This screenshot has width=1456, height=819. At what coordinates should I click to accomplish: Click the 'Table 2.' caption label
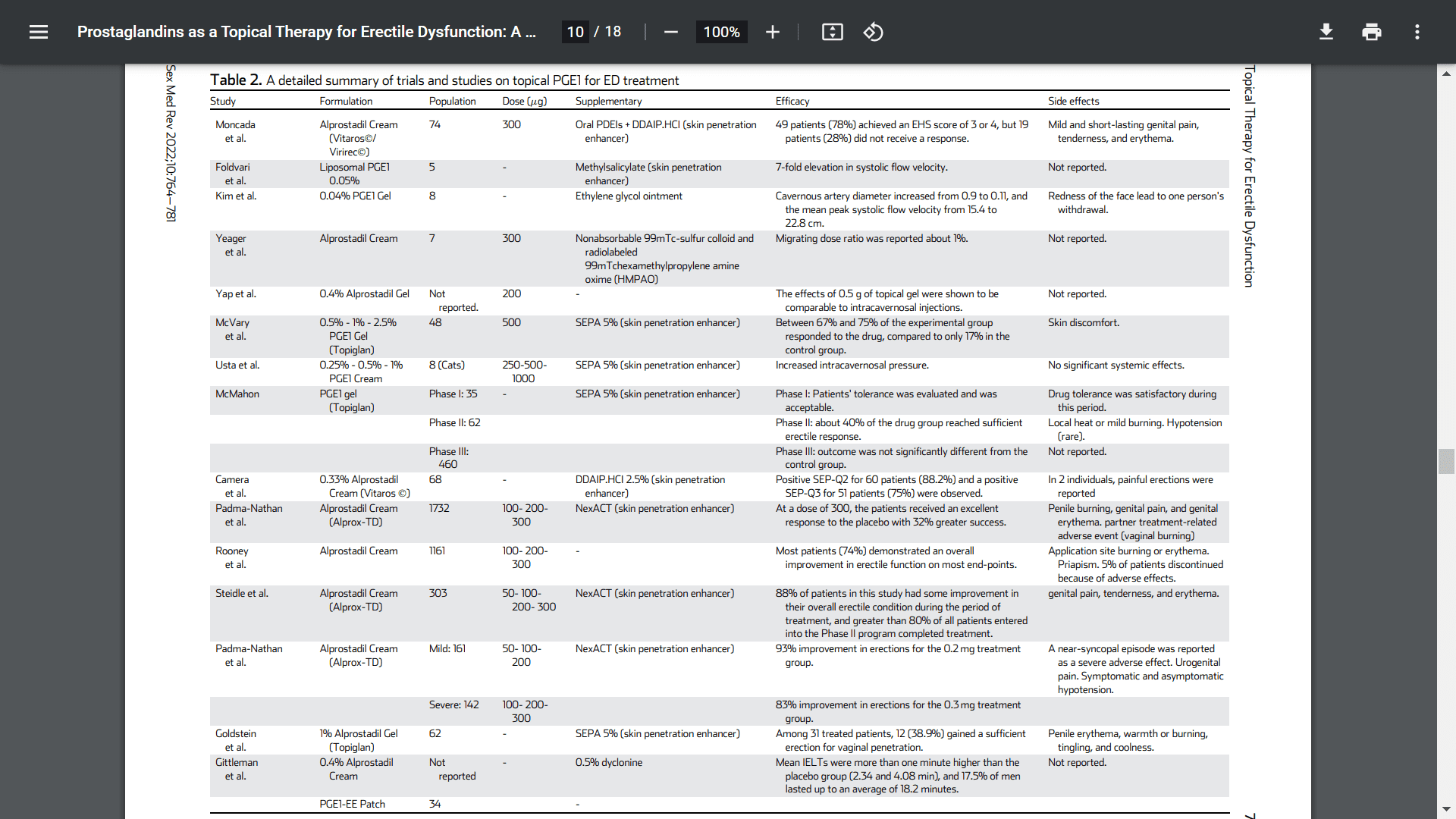point(236,80)
